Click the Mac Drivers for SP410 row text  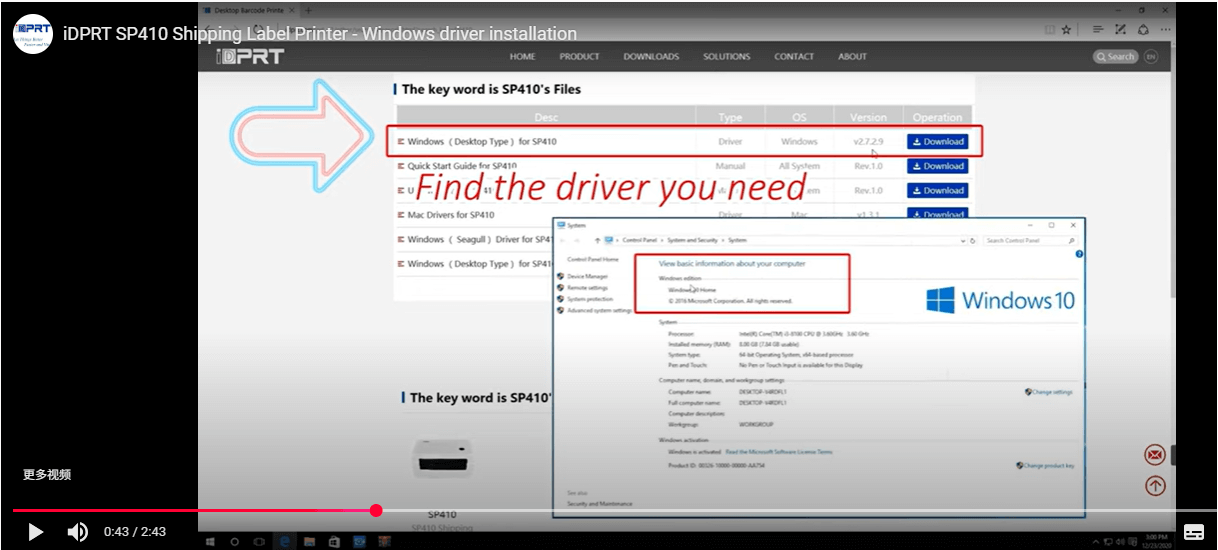pos(451,215)
